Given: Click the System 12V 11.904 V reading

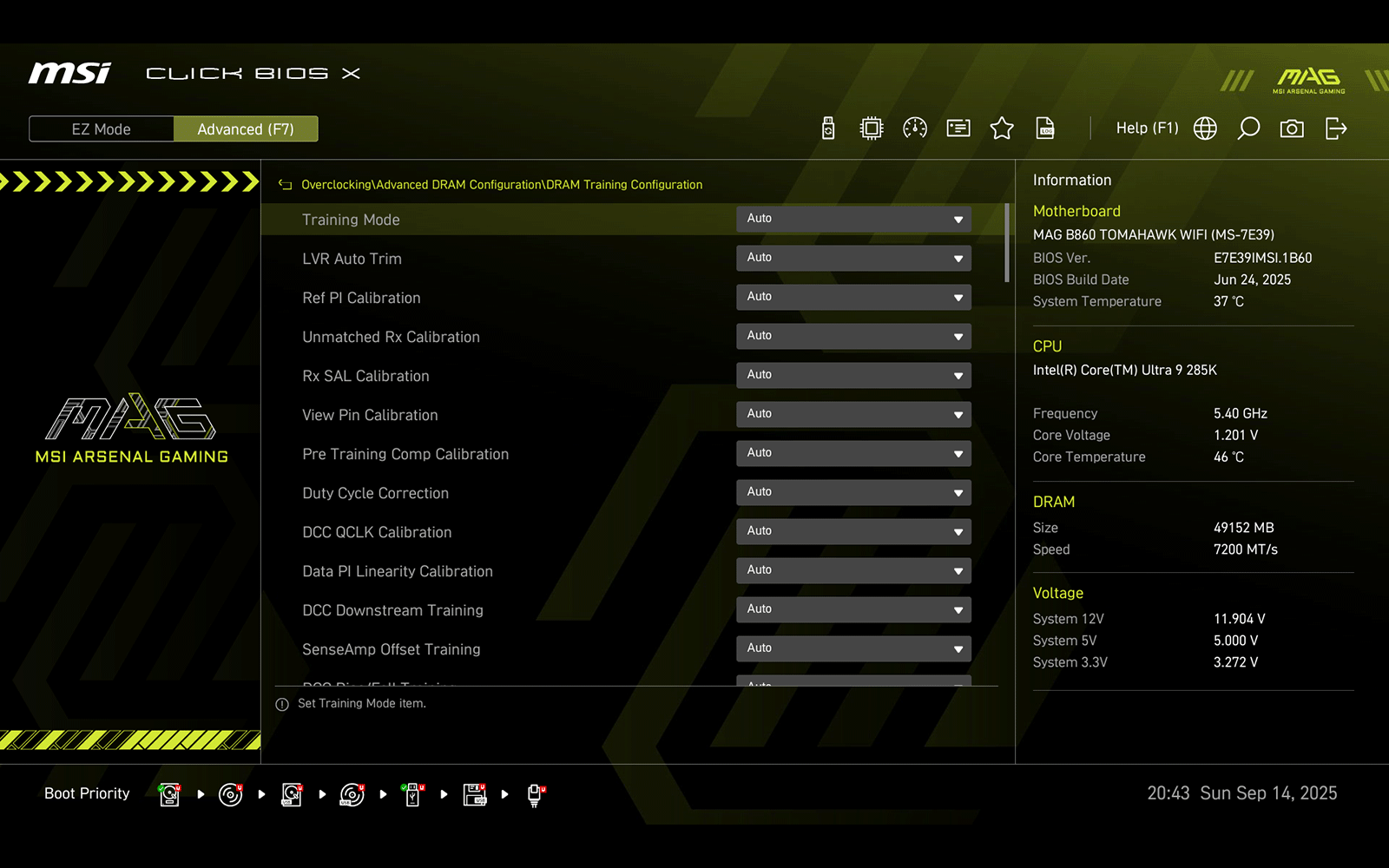Looking at the screenshot, I should [1239, 619].
